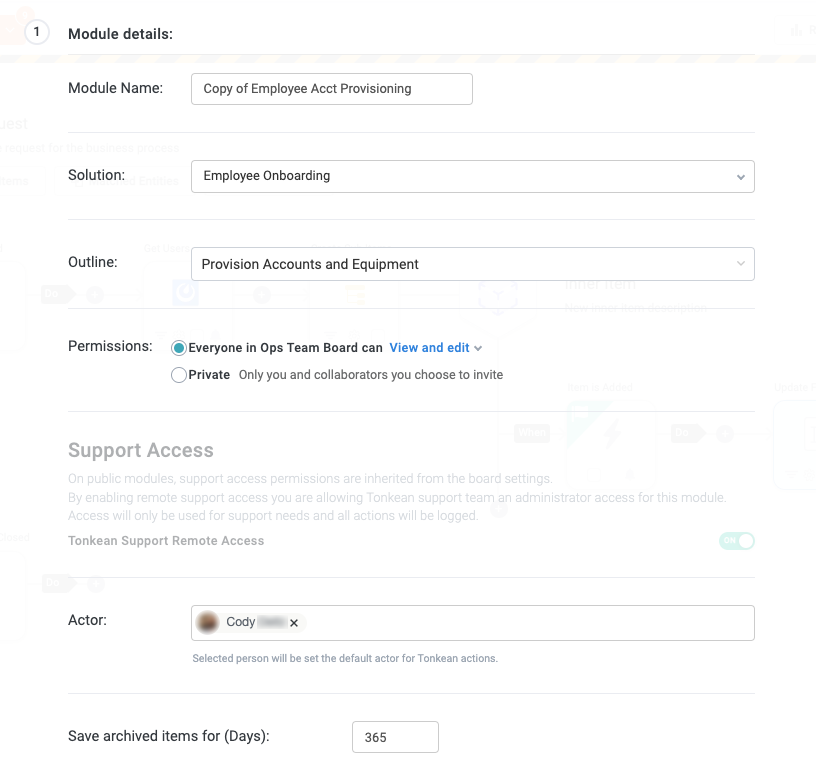
Task: Click the Tonkean Support Remote Access label
Action: (166, 541)
